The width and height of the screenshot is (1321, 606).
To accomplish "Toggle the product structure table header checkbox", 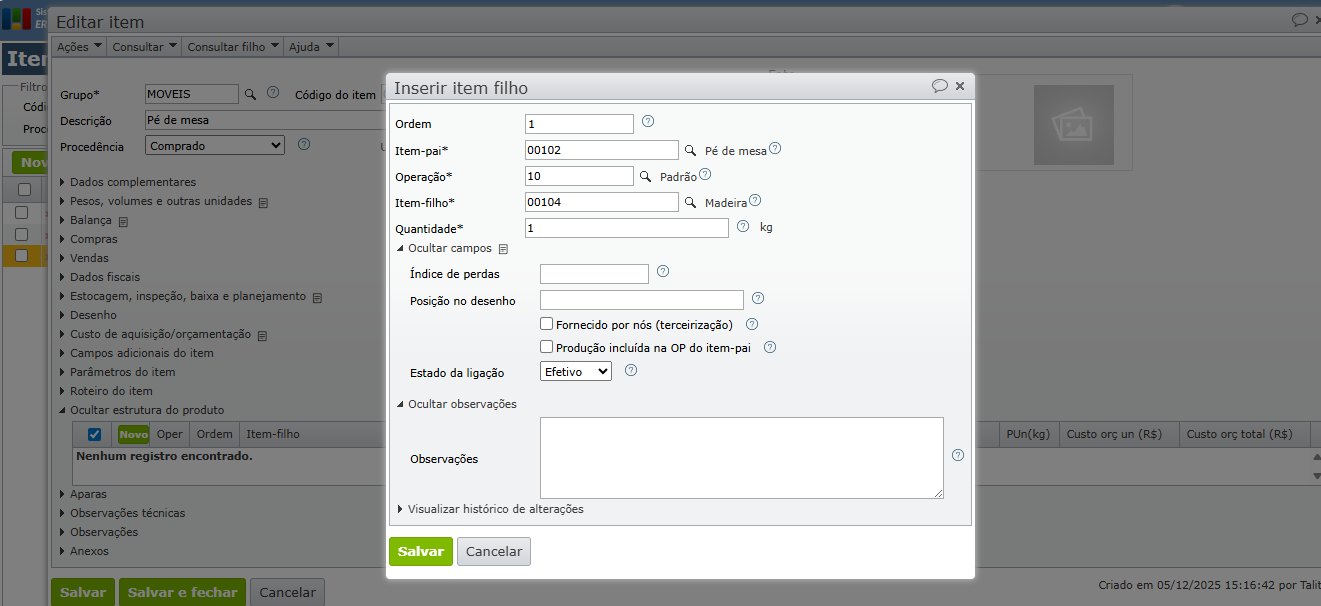I will point(95,434).
